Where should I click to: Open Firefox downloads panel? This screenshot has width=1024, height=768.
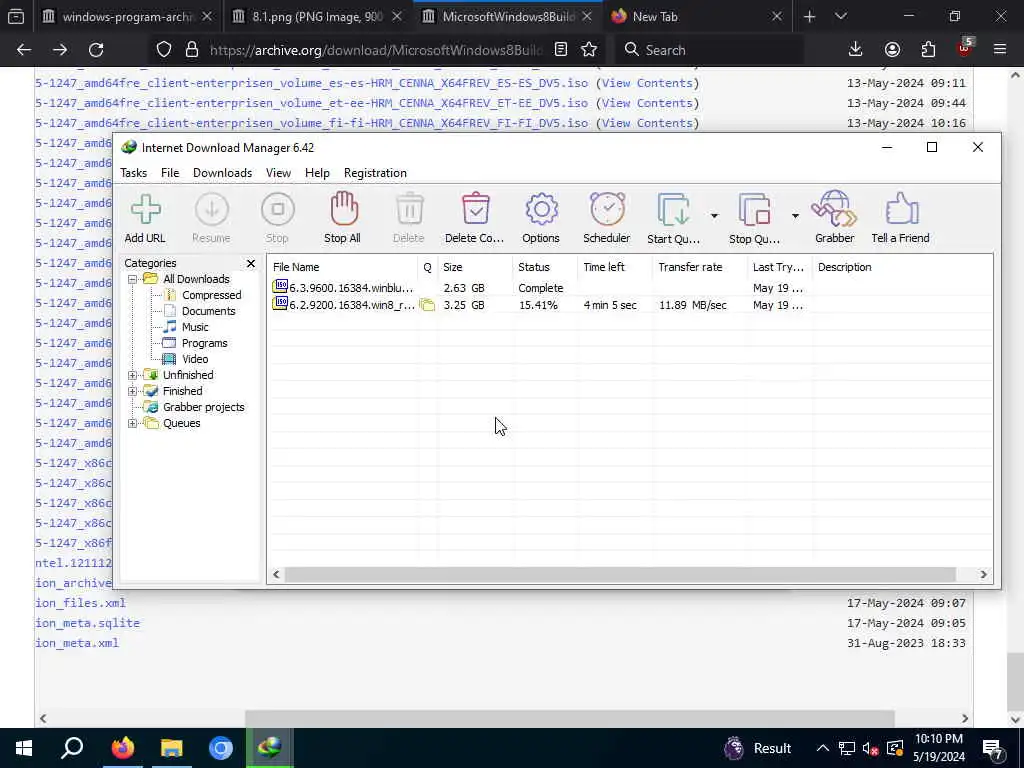coord(855,50)
